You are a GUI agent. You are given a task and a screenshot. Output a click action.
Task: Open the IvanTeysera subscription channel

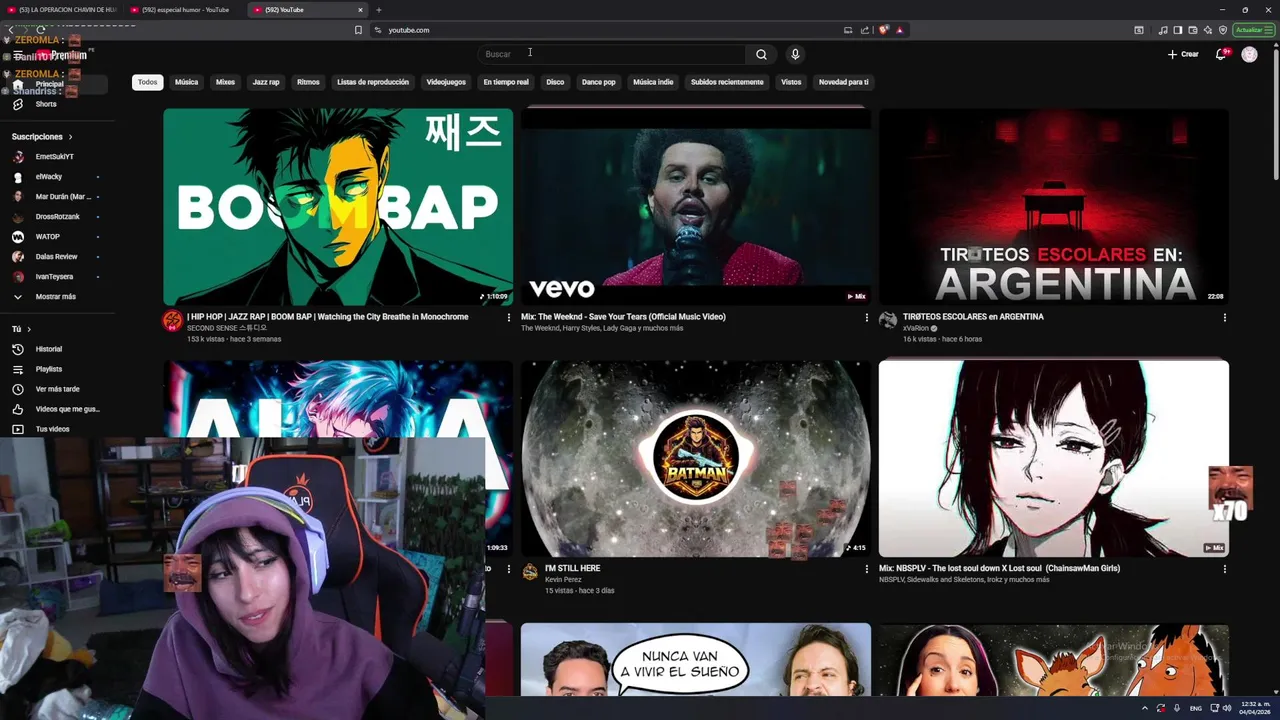(x=55, y=276)
